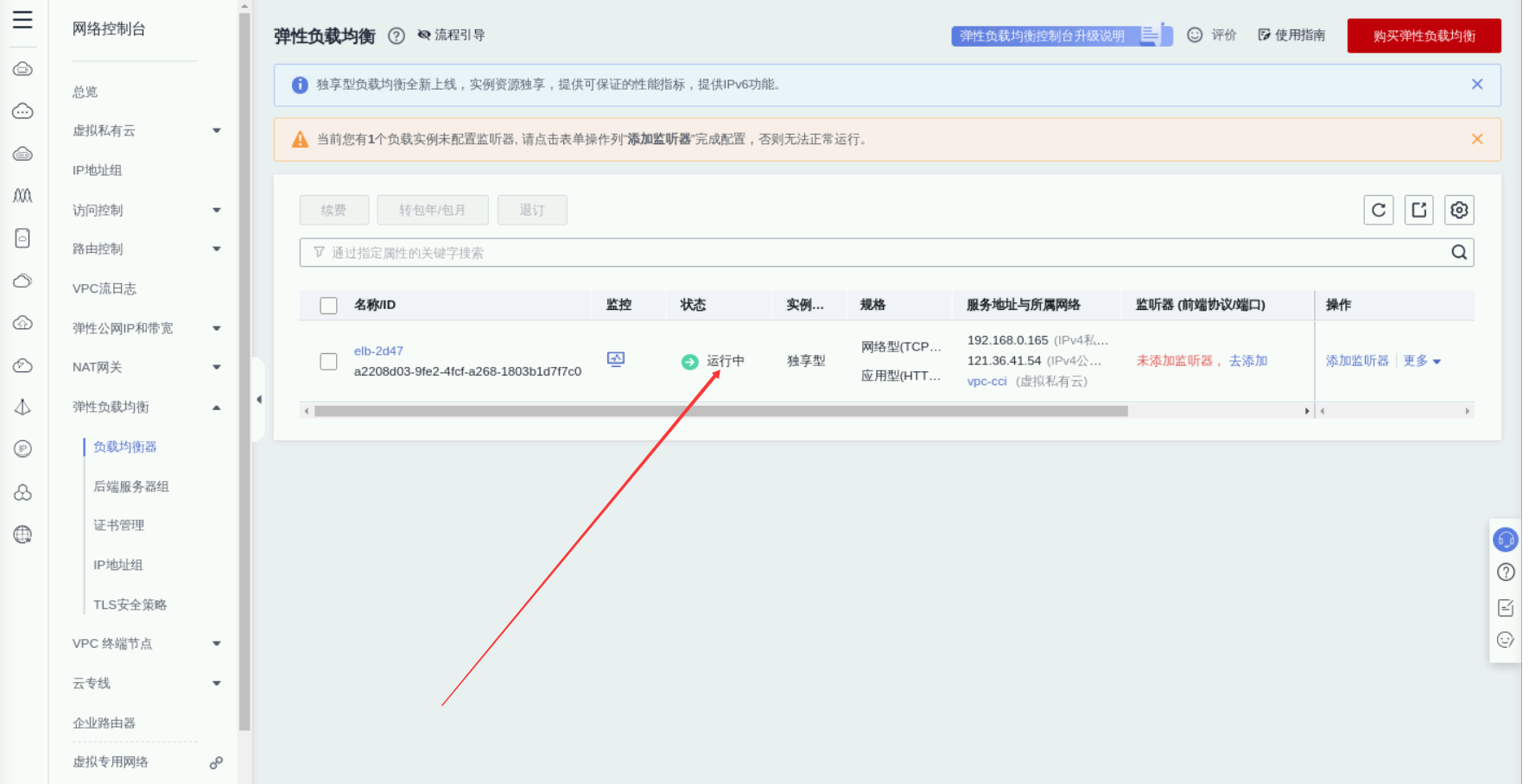
Task: Click 购买弹性负载均衡 button
Action: click(x=1424, y=35)
